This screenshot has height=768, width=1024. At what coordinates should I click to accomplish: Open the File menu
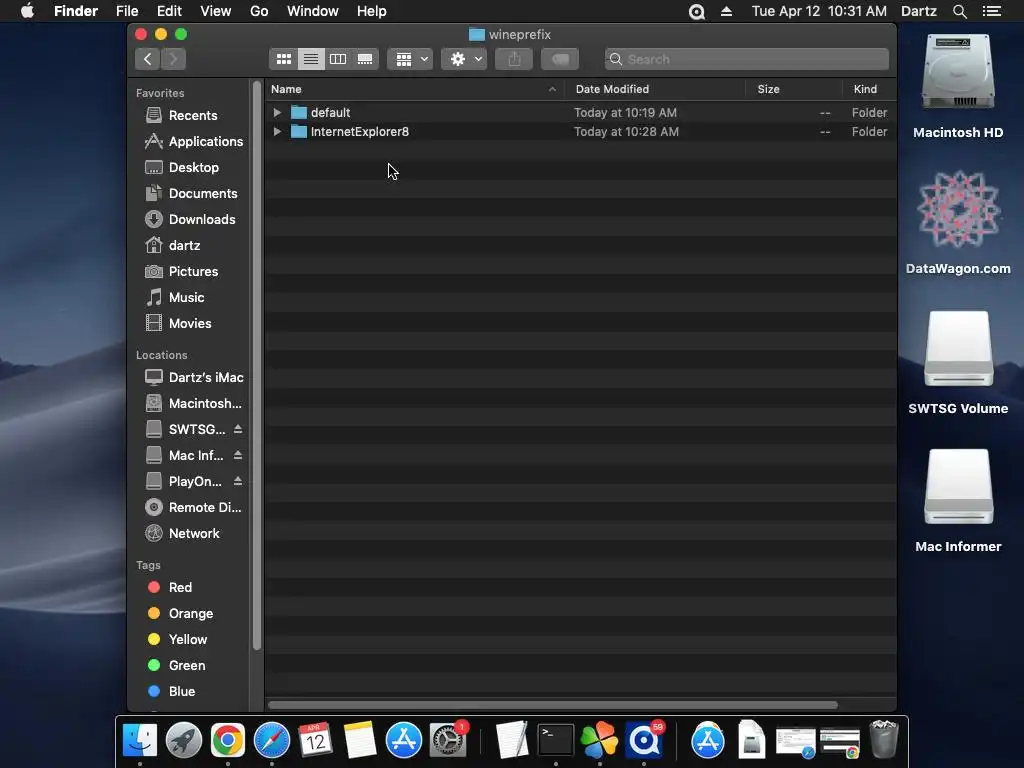[x=127, y=11]
